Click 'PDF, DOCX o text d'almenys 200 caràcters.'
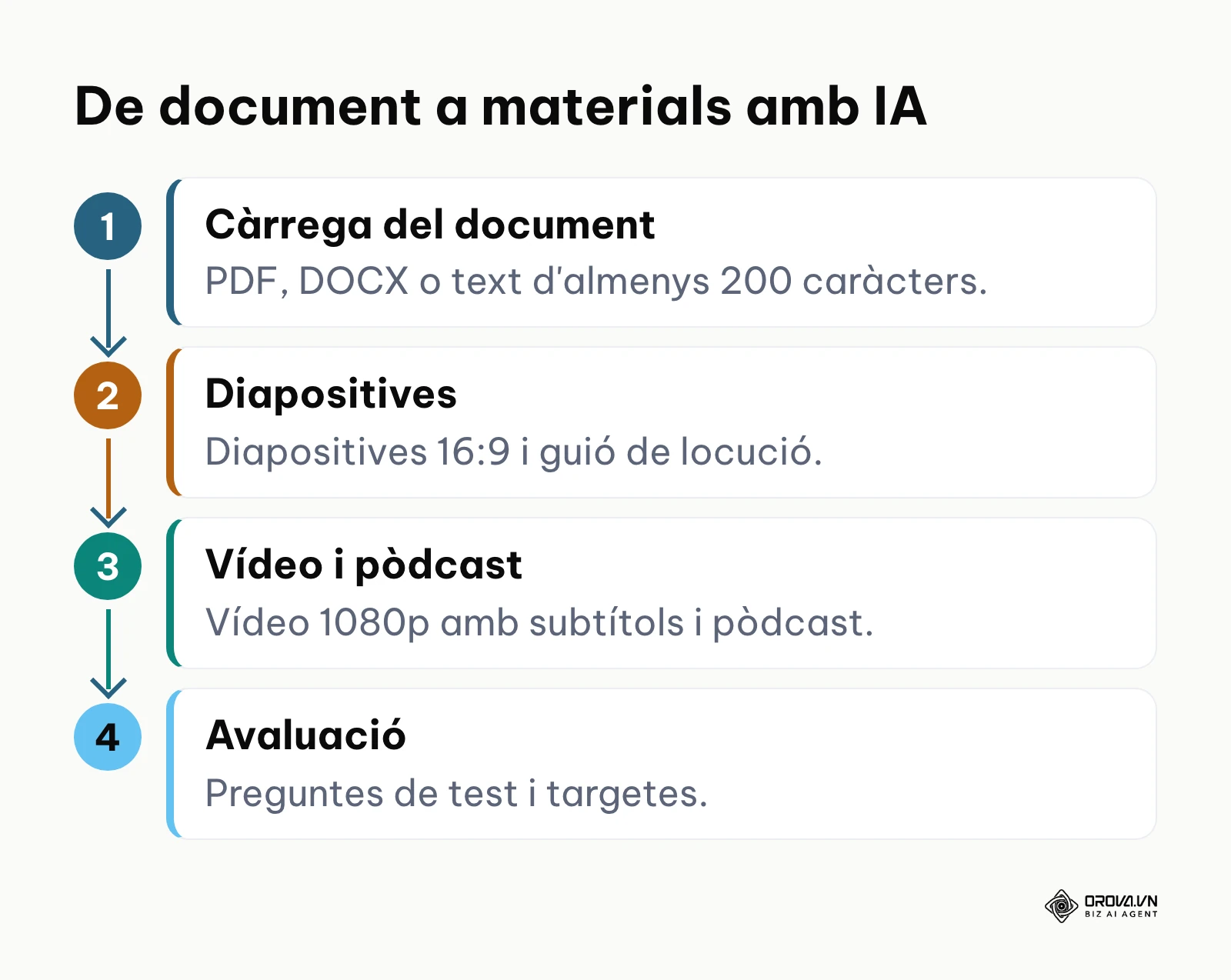Viewport: 1231px width, 980px height. point(596,282)
